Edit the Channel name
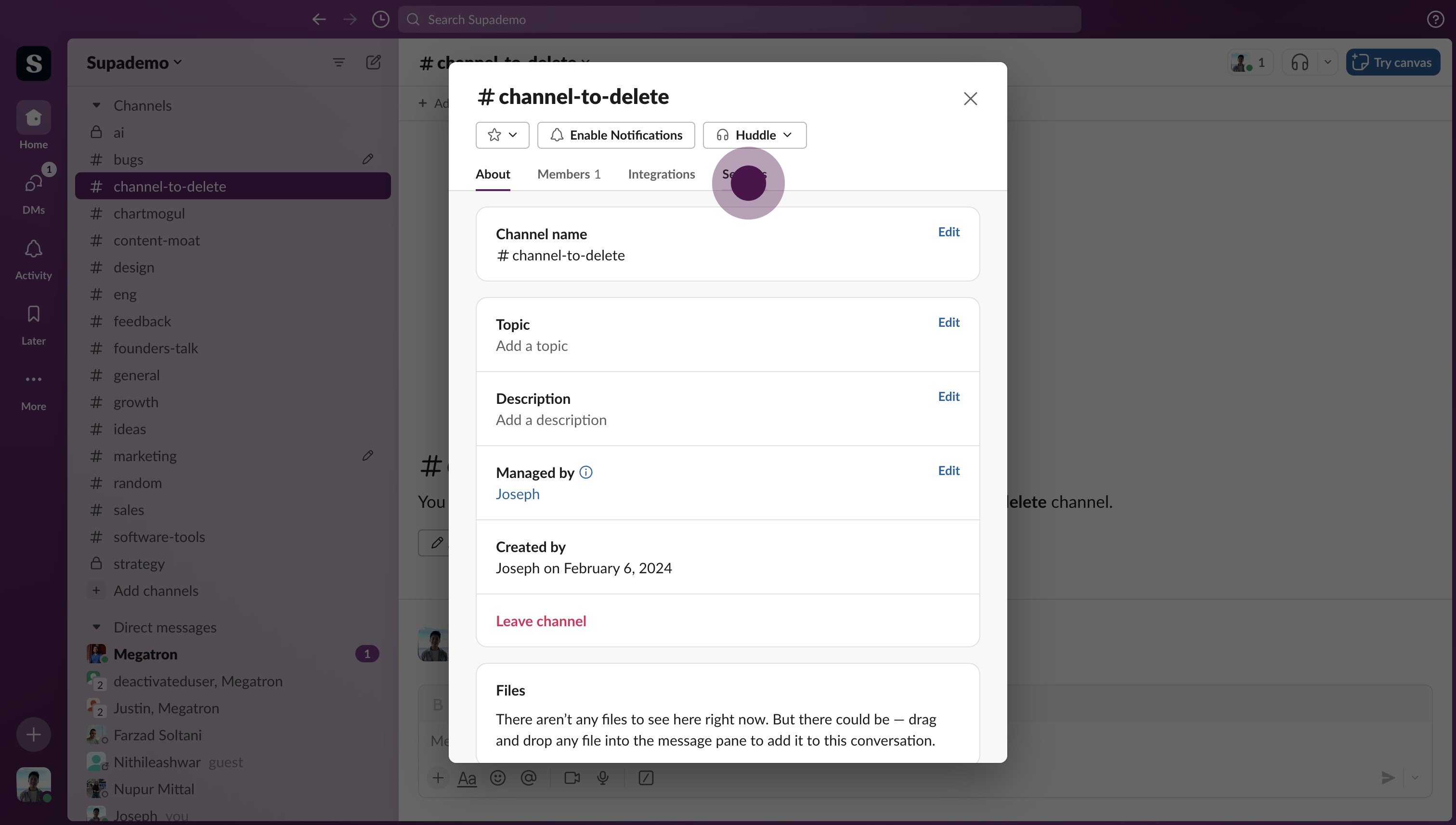The width and height of the screenshot is (1456, 825). coord(949,232)
